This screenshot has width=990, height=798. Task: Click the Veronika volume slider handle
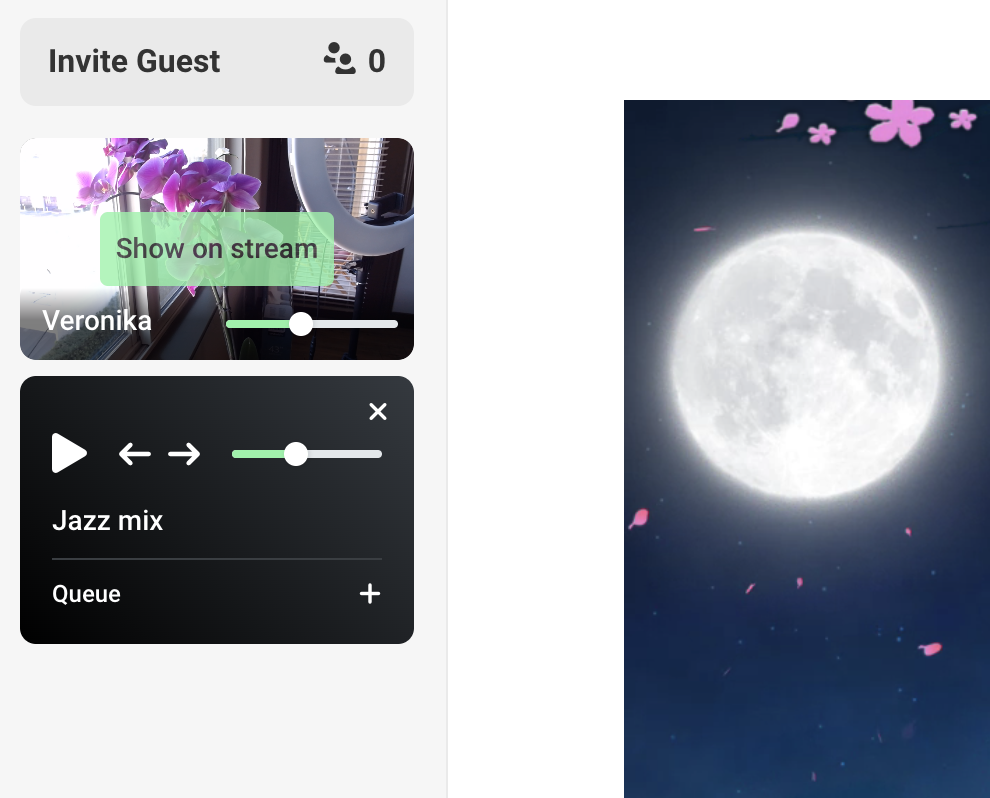pyautogui.click(x=301, y=324)
